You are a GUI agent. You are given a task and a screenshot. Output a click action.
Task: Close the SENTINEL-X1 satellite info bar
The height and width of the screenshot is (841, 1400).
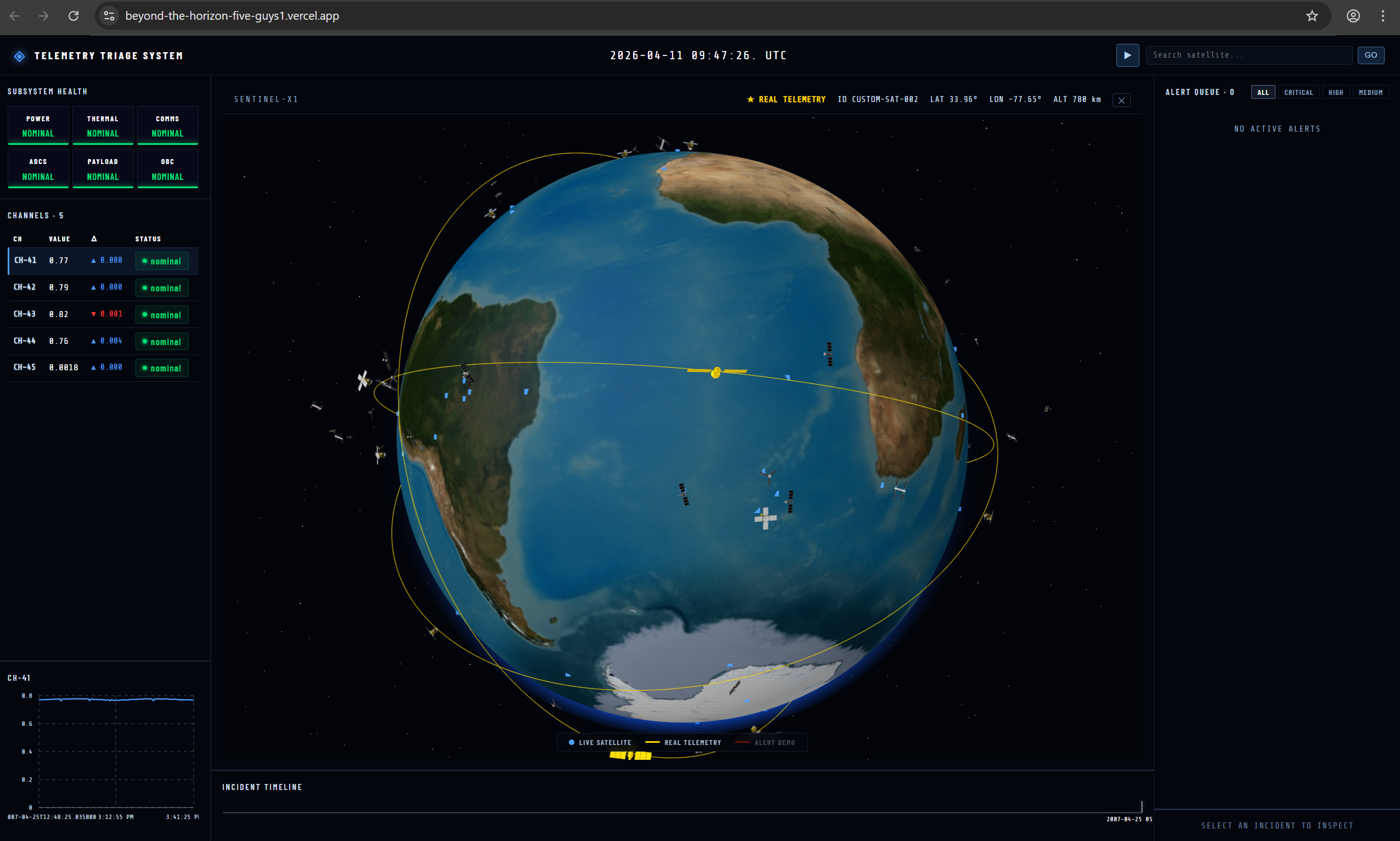click(x=1121, y=100)
